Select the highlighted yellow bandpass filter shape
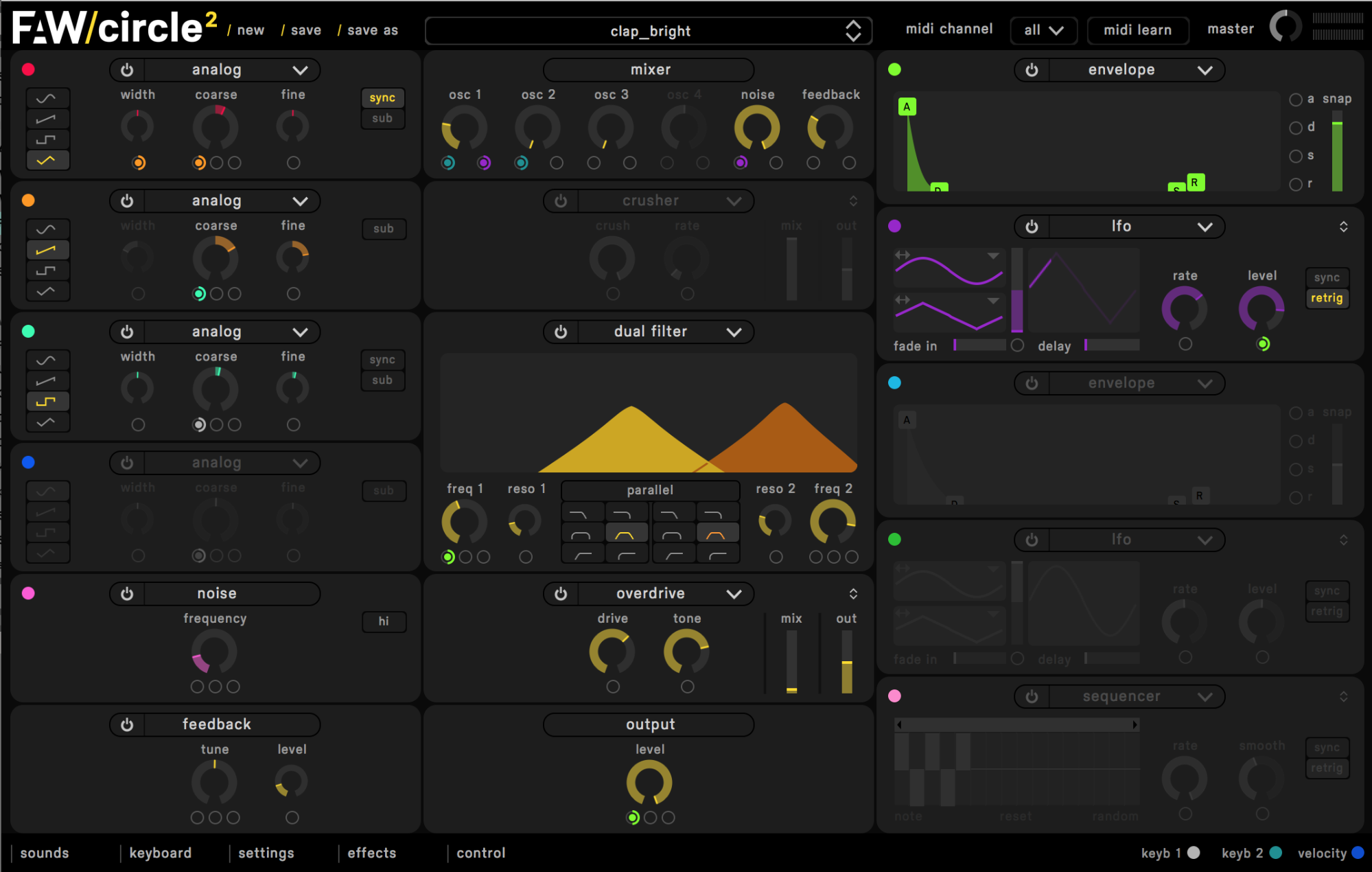The image size is (1372, 872). 625,533
